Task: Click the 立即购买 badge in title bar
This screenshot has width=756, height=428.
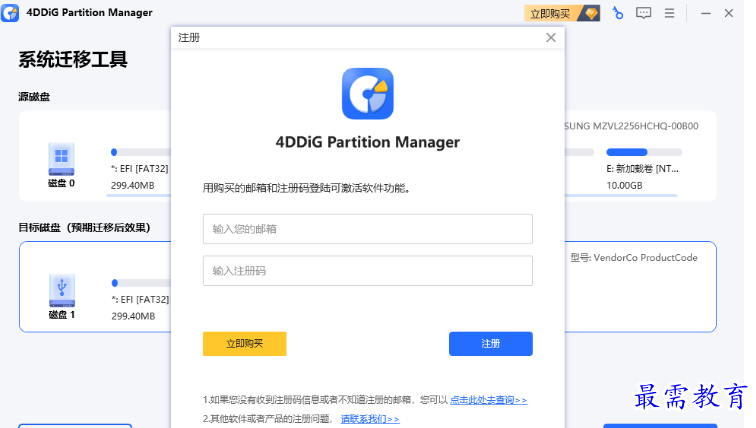Action: coord(562,13)
